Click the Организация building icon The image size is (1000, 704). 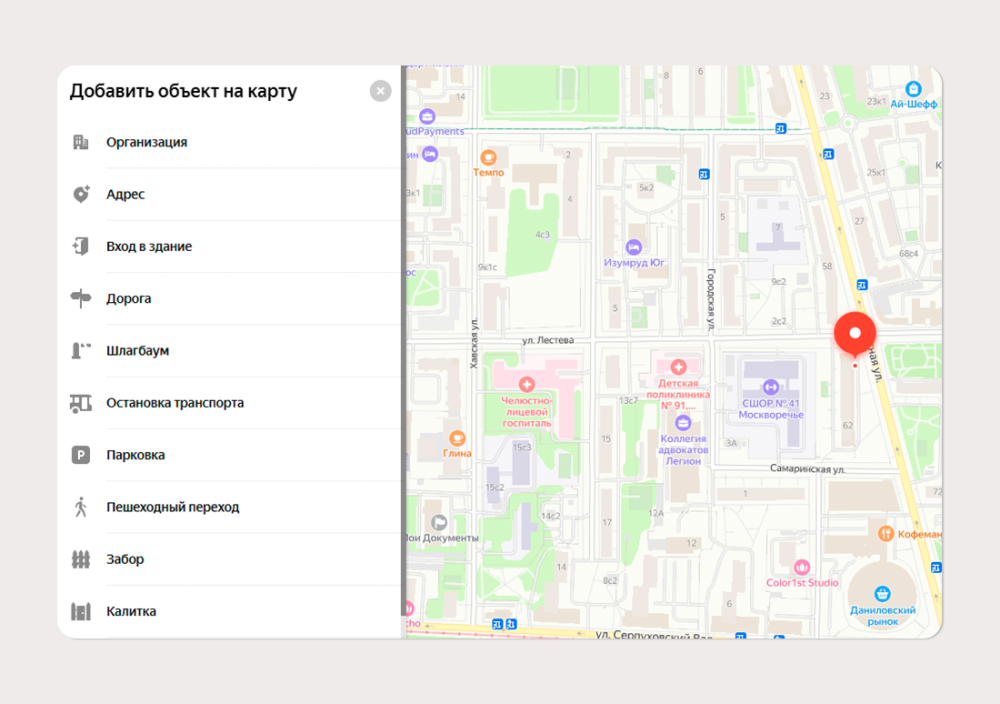[x=81, y=142]
